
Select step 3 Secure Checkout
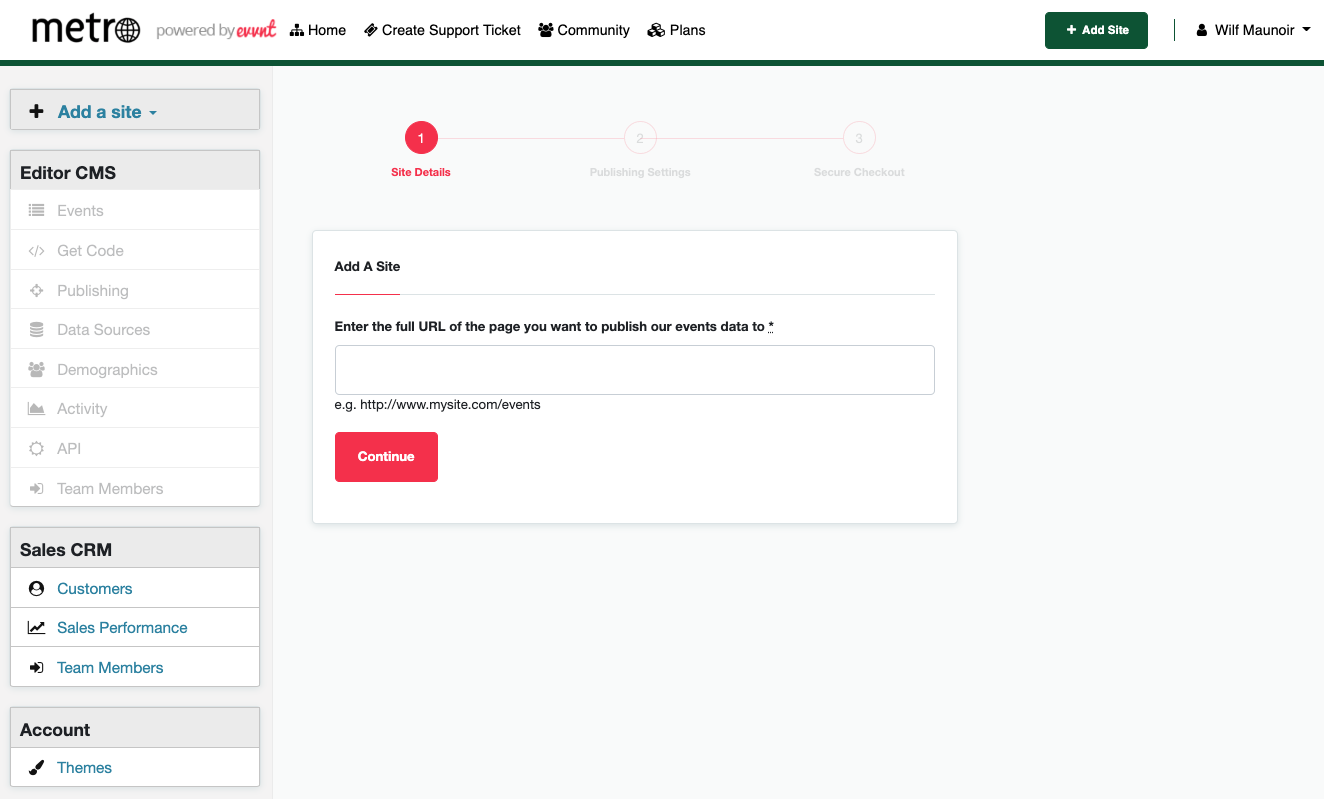859,138
